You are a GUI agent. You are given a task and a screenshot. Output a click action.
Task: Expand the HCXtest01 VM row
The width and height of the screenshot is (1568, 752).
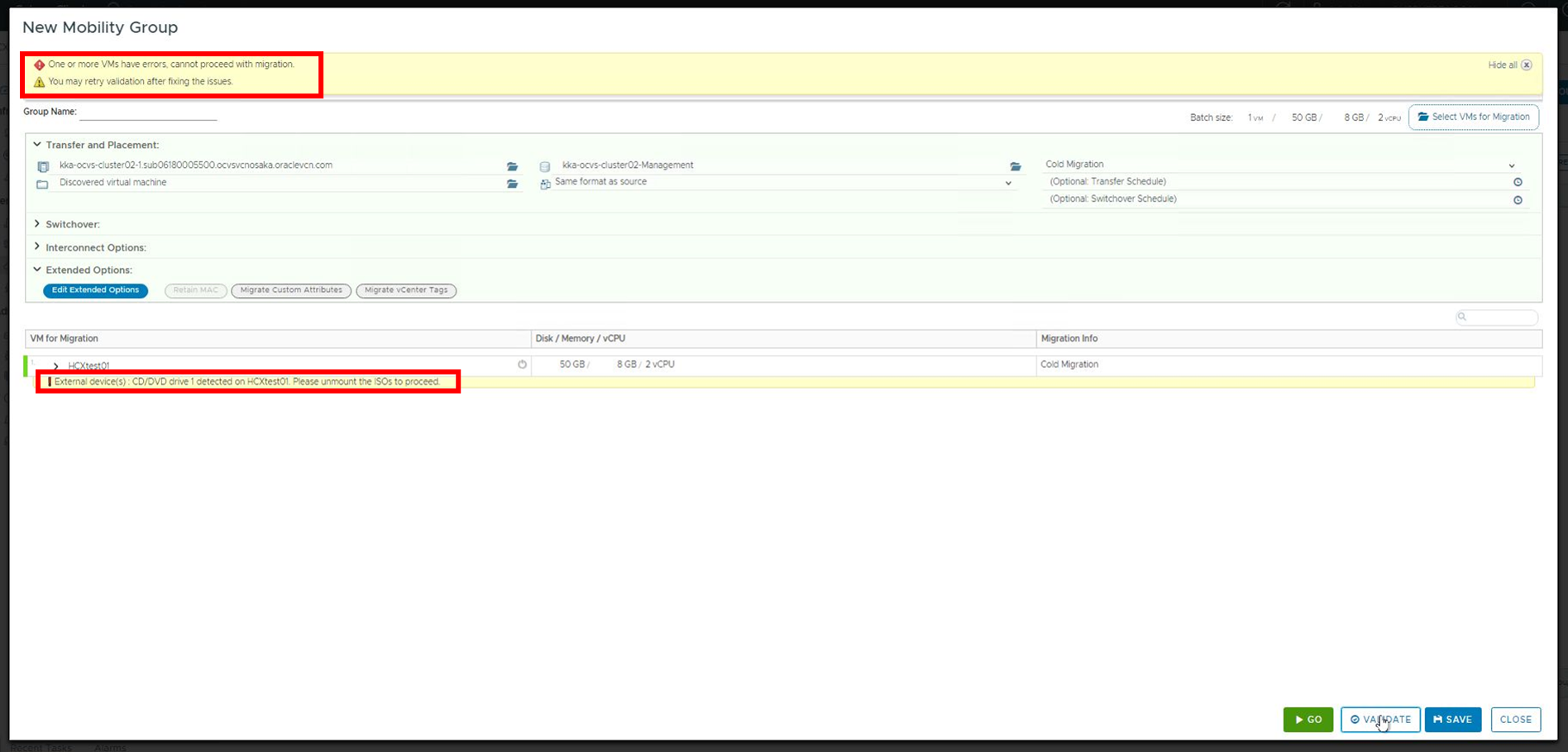(x=55, y=366)
